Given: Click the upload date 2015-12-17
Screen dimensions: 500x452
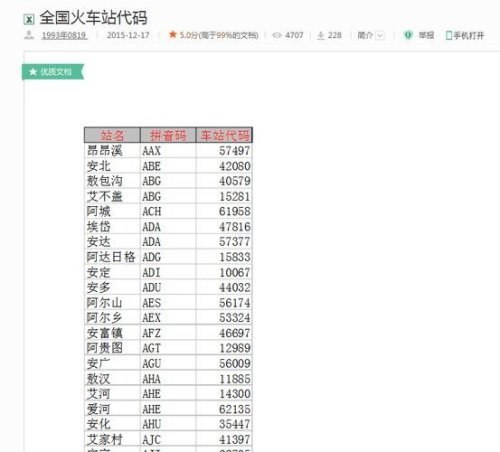Looking at the screenshot, I should click(128, 35).
